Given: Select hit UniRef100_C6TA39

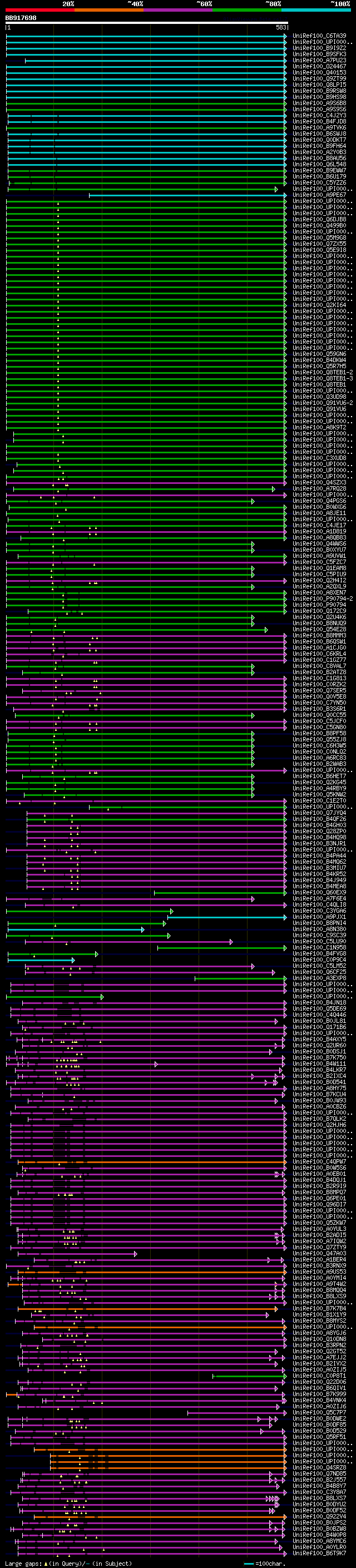Looking at the screenshot, I should 319,36.
